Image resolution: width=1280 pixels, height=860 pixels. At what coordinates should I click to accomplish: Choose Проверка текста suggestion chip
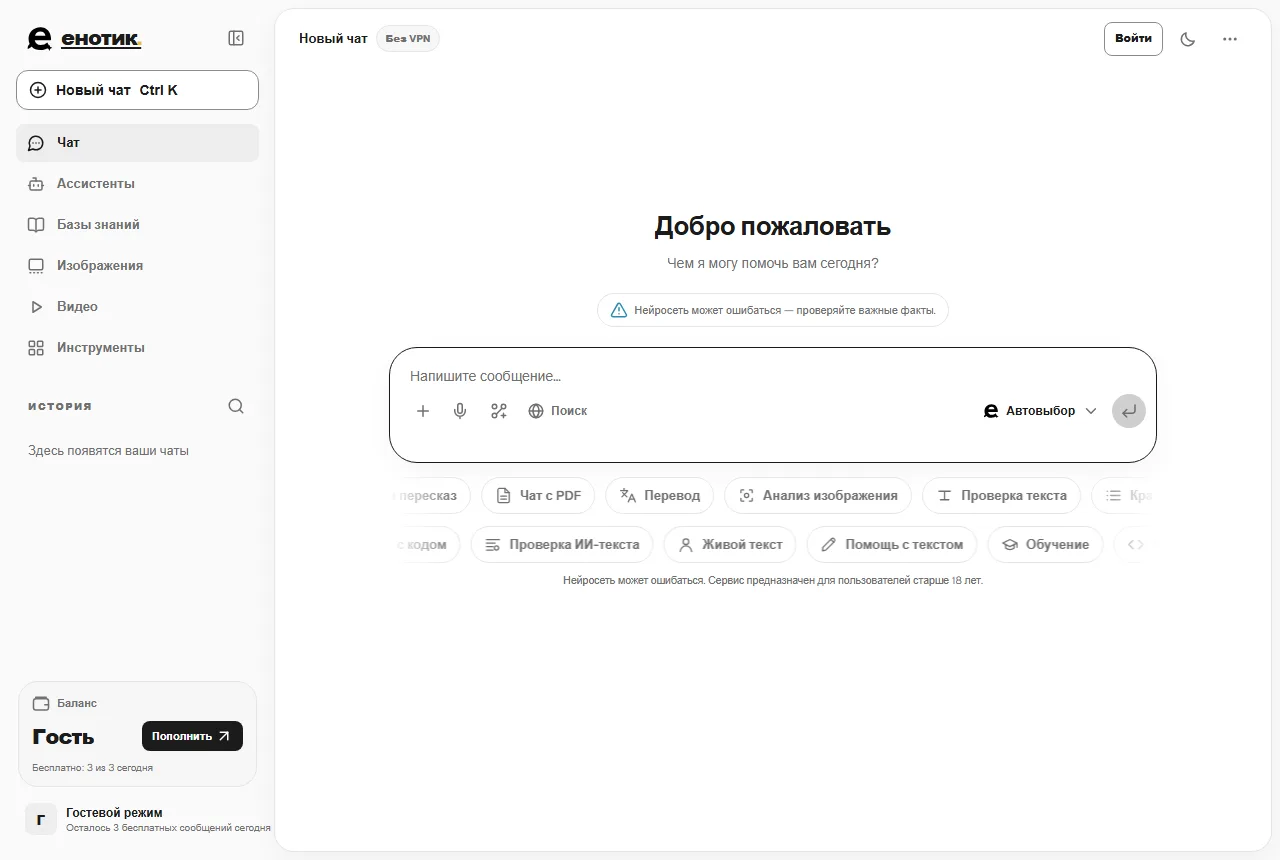(1001, 496)
